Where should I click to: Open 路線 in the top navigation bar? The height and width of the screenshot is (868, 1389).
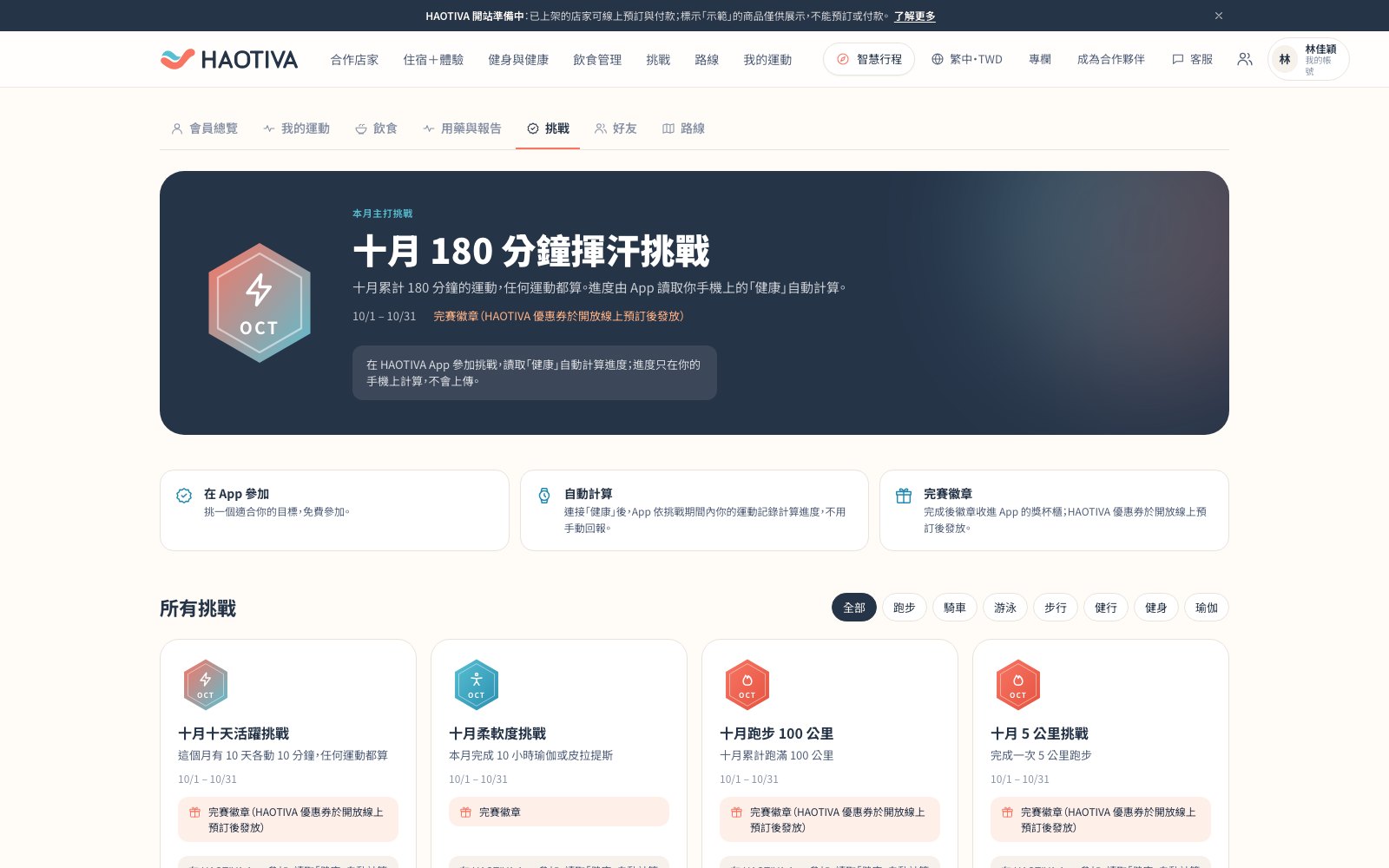tap(707, 59)
